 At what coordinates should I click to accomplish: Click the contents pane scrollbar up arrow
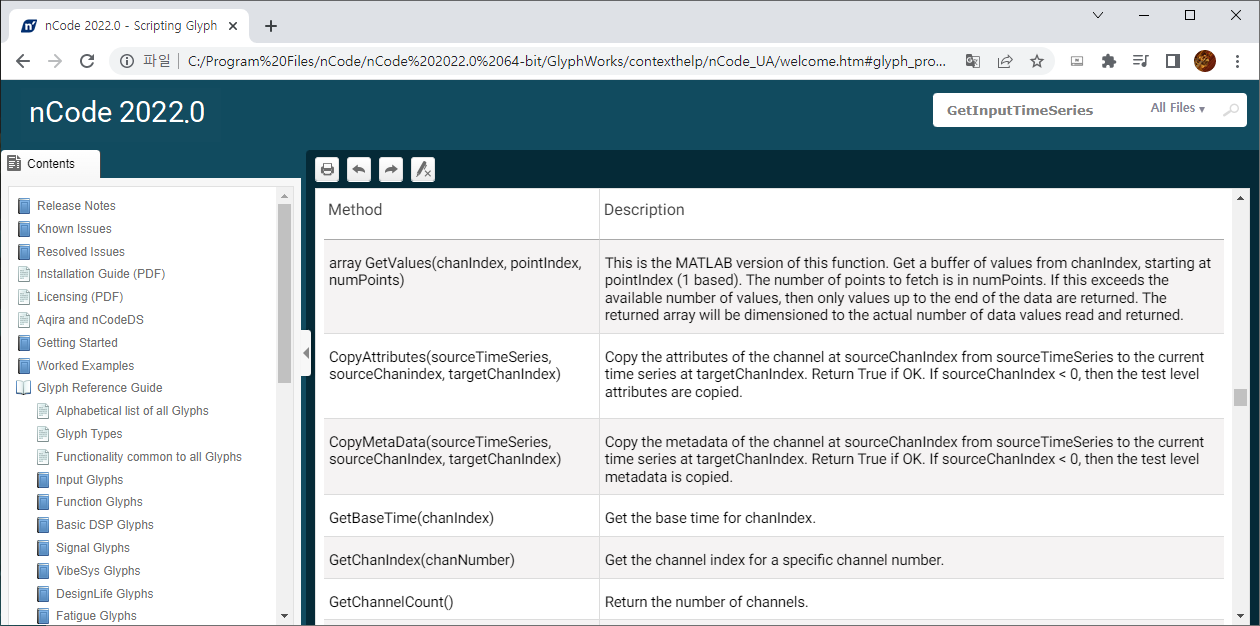point(284,195)
